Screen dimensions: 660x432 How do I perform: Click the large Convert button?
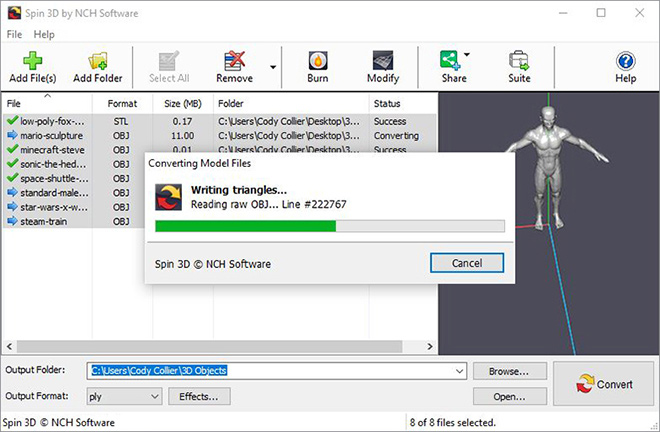(603, 384)
